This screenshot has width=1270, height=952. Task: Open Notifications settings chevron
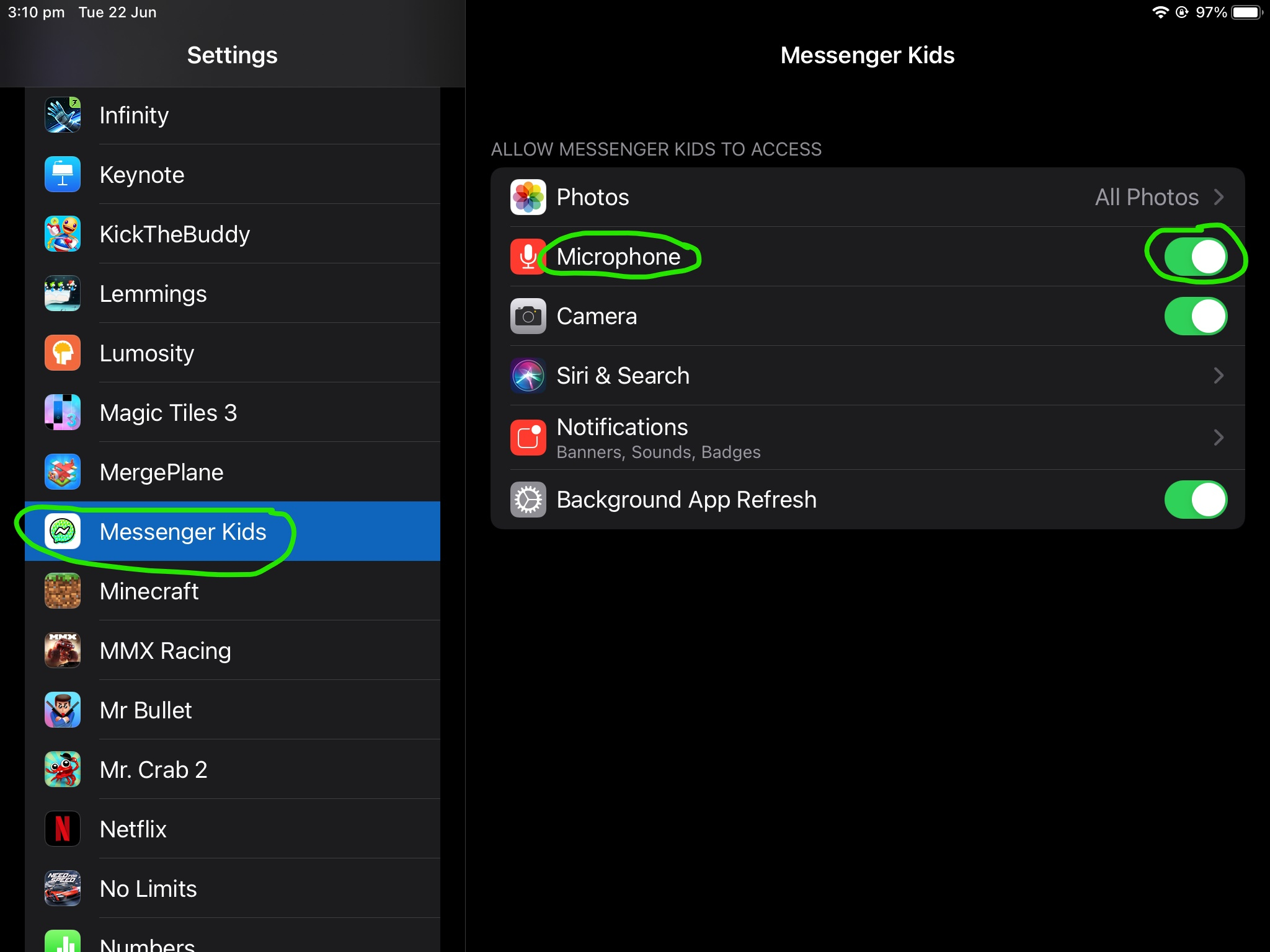click(x=1218, y=438)
